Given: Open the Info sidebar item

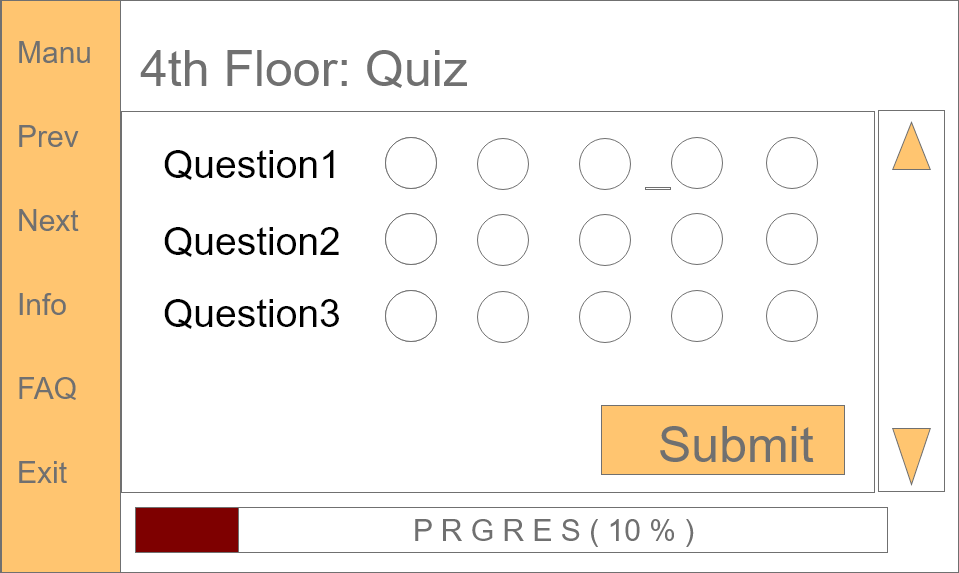Looking at the screenshot, I should pyautogui.click(x=42, y=305).
